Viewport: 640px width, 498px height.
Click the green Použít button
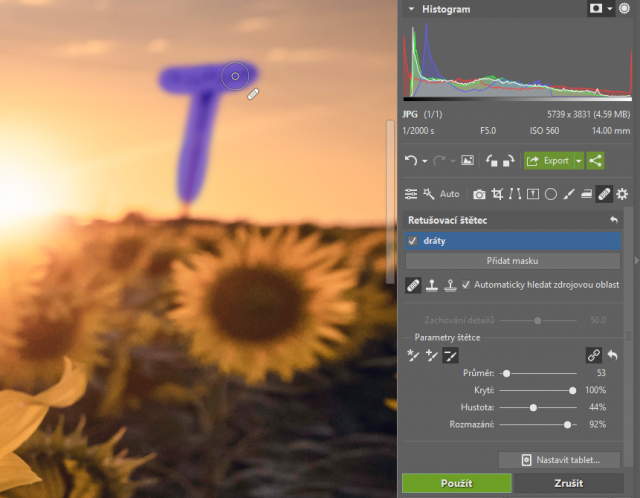click(x=456, y=483)
